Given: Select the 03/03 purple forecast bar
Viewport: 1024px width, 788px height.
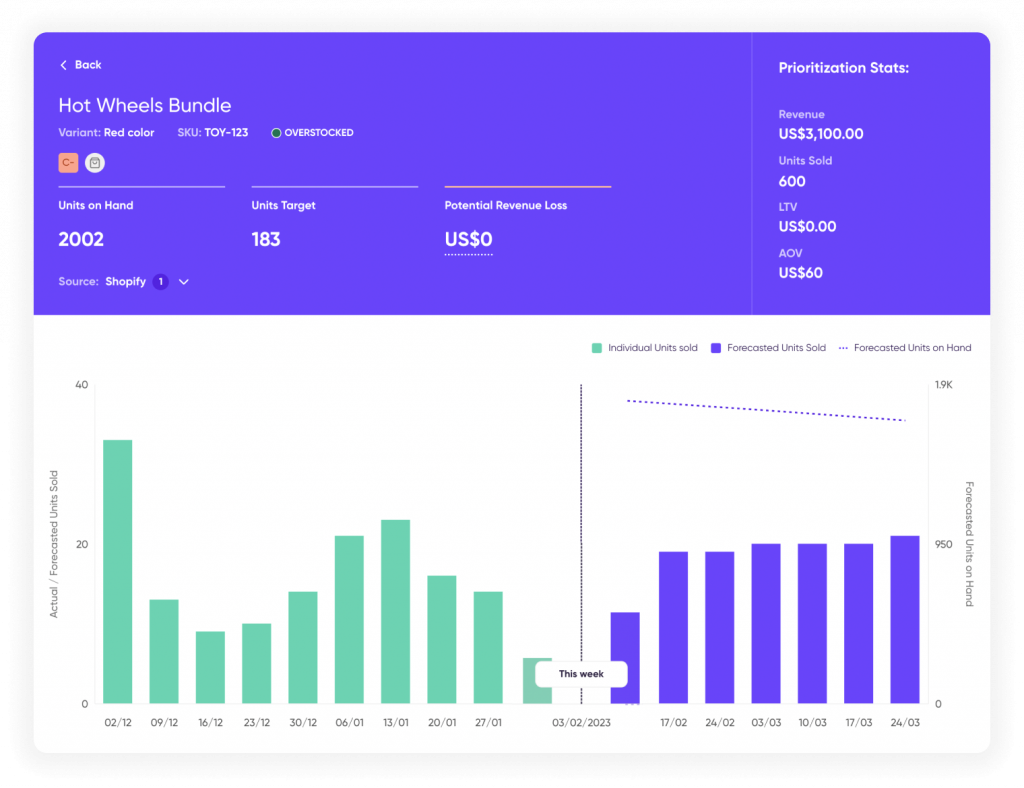Looking at the screenshot, I should [x=766, y=623].
